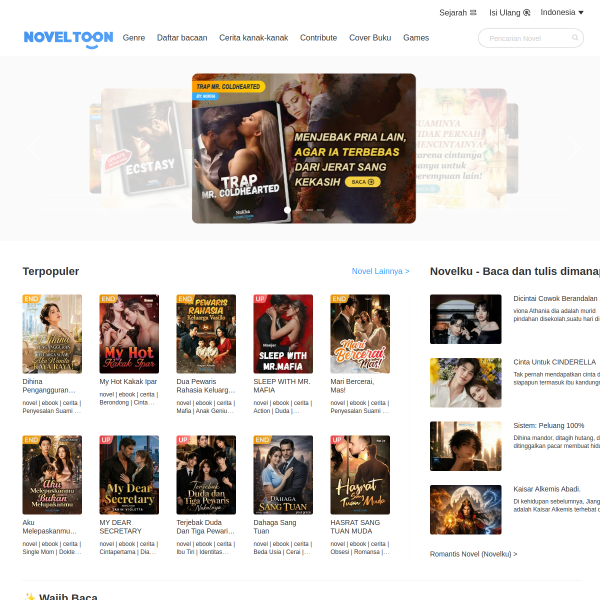Expand the Indonesia language dropdown
This screenshot has height=600, width=600.
click(562, 12)
